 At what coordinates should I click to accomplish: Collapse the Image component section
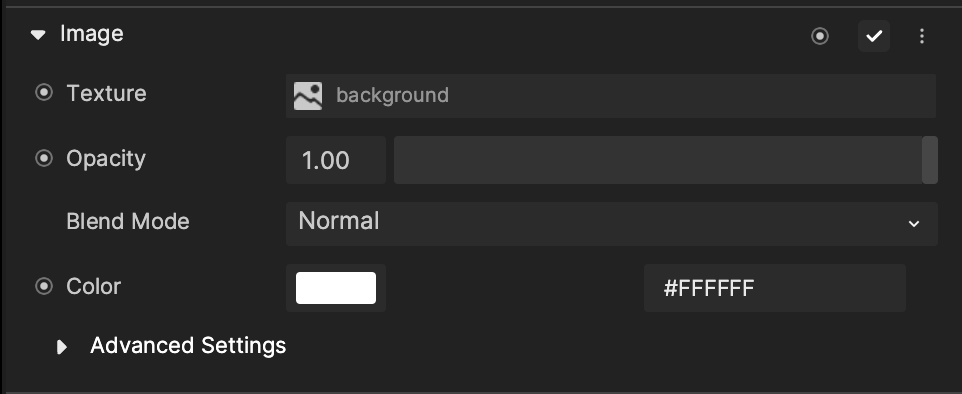[x=38, y=35]
